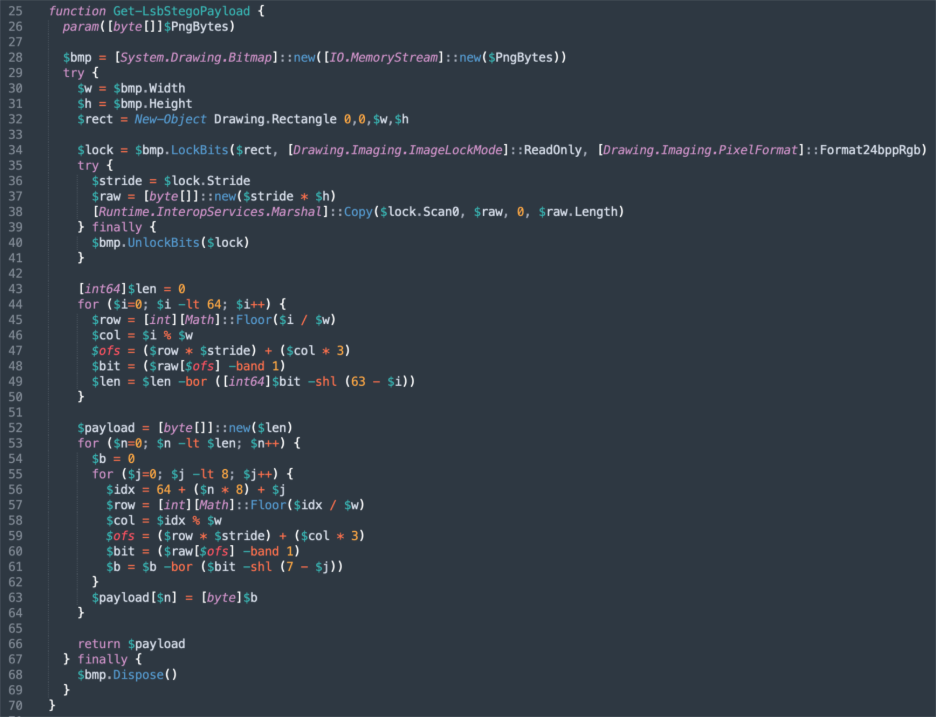Click the return $payload statement
This screenshot has height=717, width=936.
coord(131,644)
